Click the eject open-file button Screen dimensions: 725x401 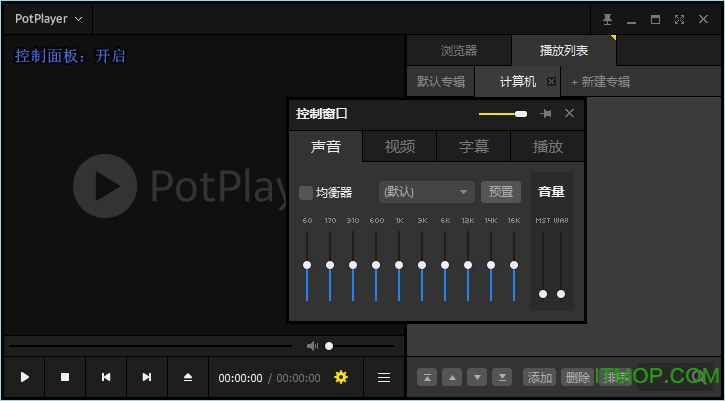coord(188,377)
